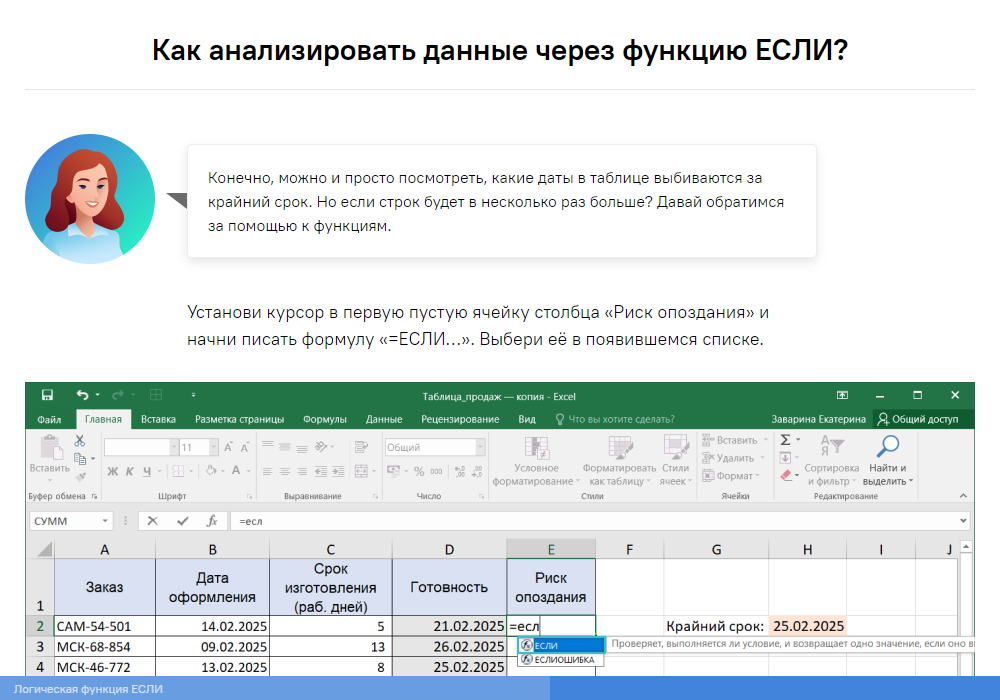Click the Cut scissors icon
Viewport: 1000px width, 700px height.
click(79, 441)
